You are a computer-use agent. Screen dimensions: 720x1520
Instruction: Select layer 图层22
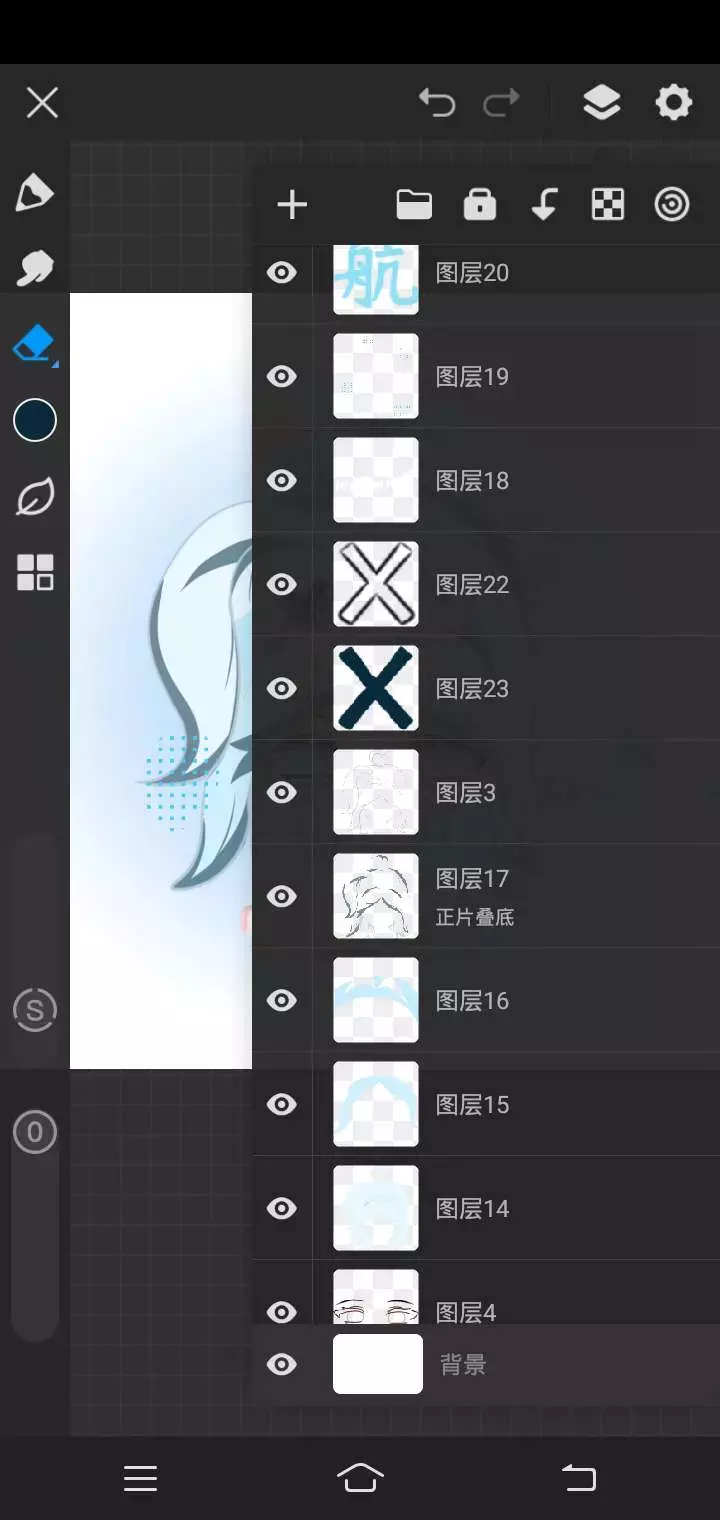click(486, 584)
